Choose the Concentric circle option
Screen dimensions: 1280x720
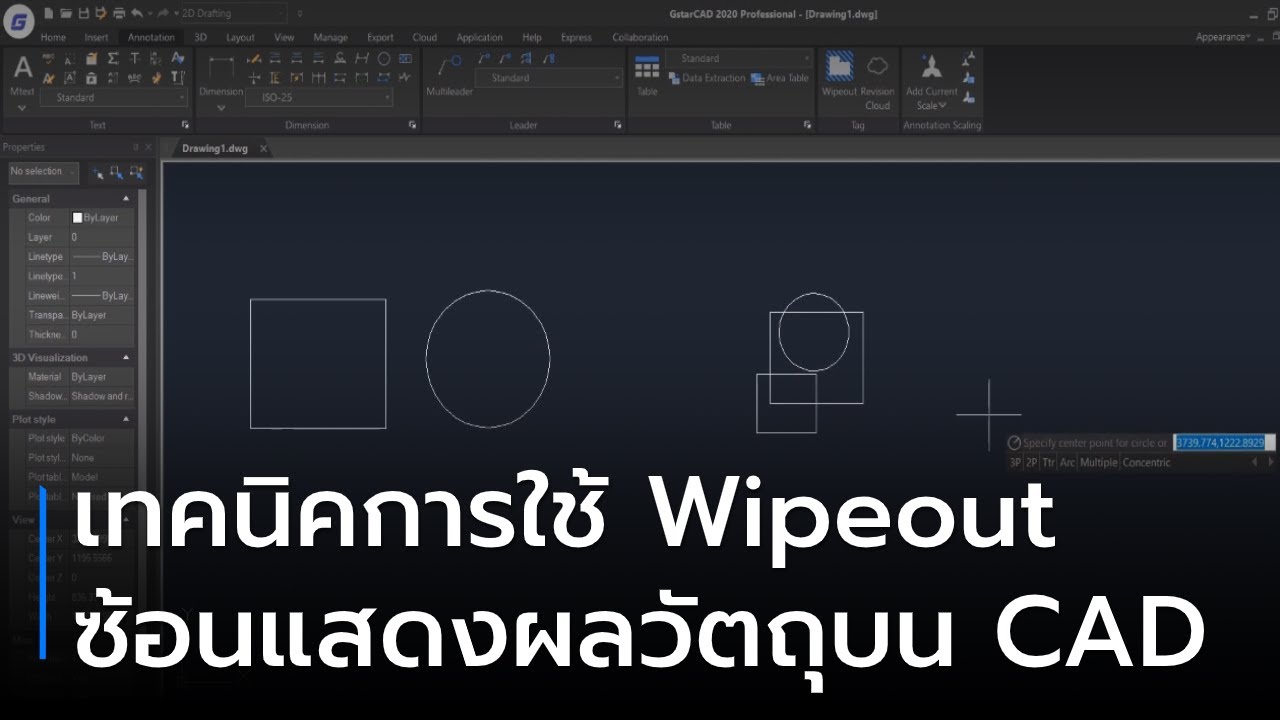(x=1146, y=463)
